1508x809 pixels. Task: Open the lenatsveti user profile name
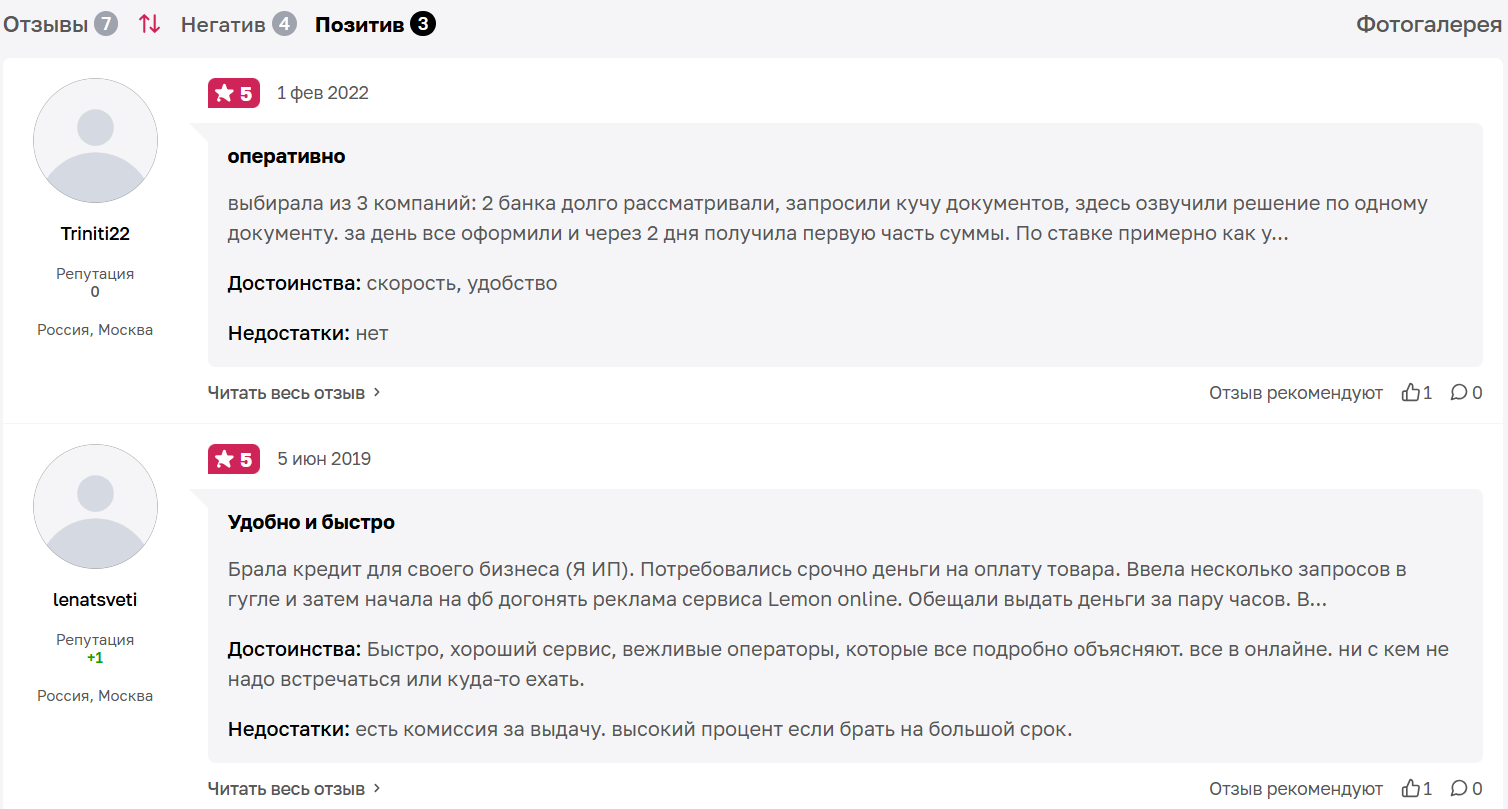[x=95, y=600]
